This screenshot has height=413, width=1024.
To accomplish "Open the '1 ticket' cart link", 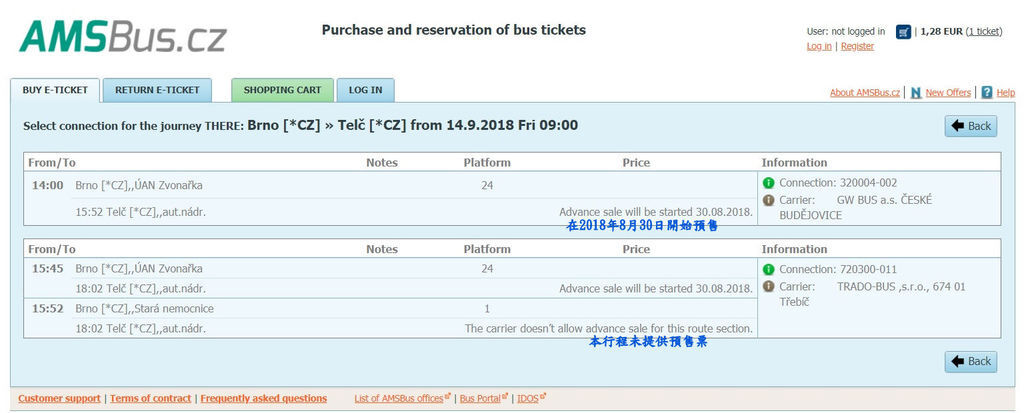I will (x=983, y=31).
